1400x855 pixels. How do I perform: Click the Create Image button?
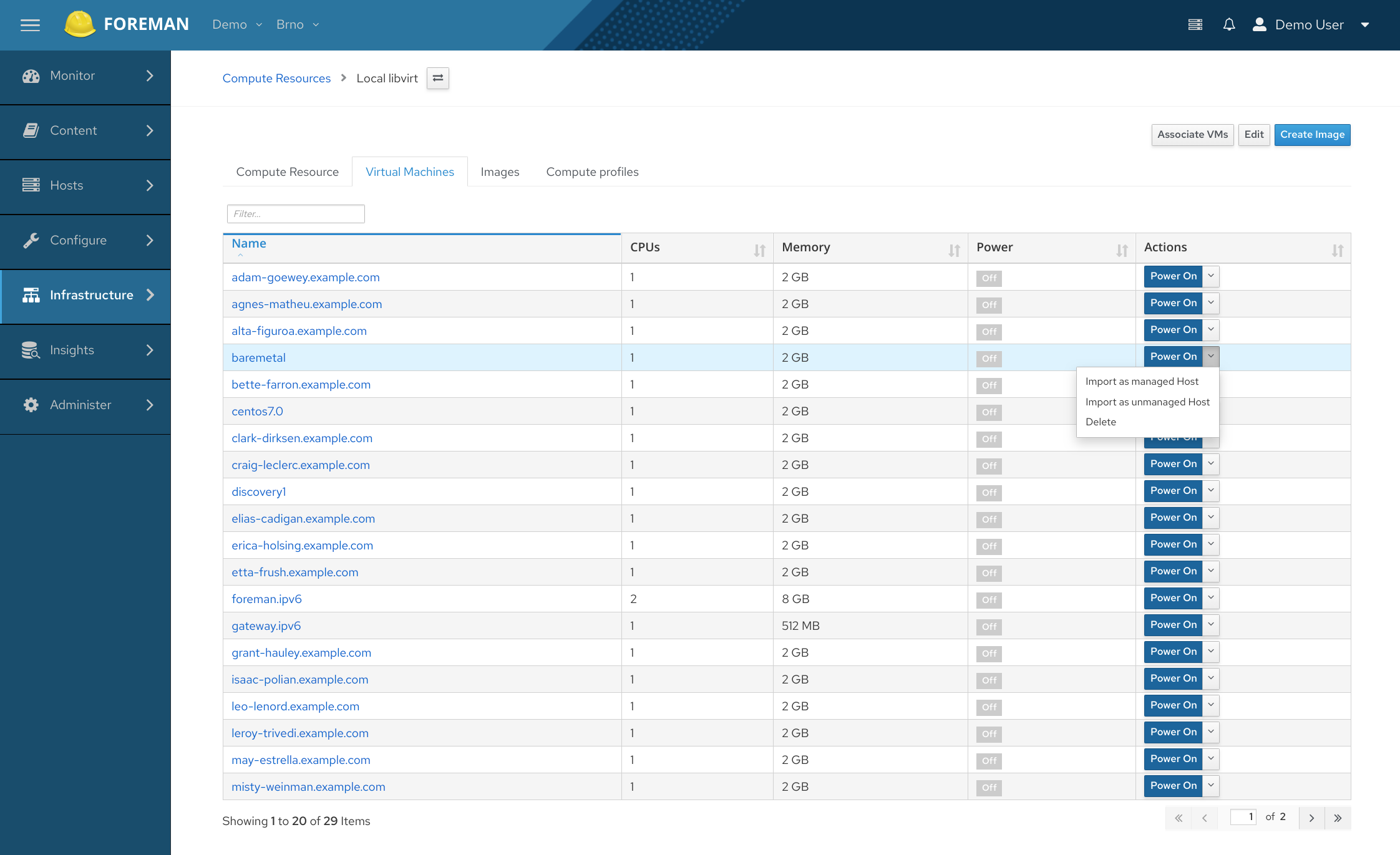pos(1311,135)
